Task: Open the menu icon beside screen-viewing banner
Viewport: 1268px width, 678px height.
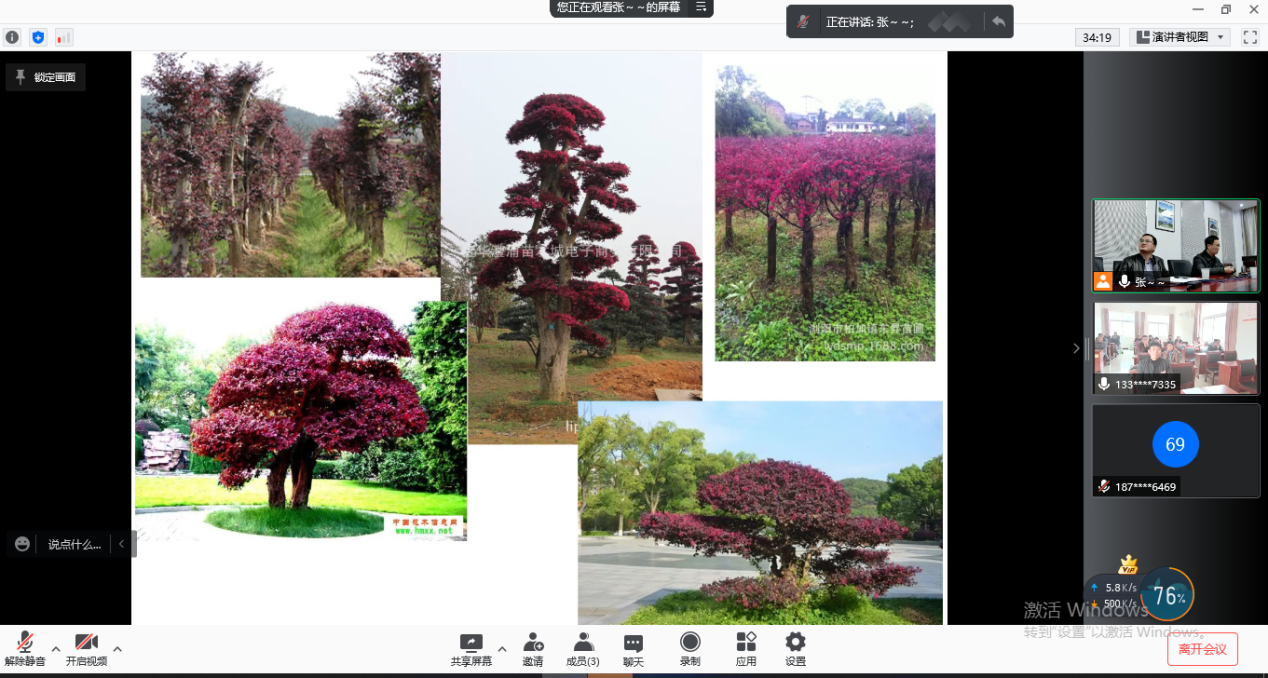Action: (x=702, y=7)
